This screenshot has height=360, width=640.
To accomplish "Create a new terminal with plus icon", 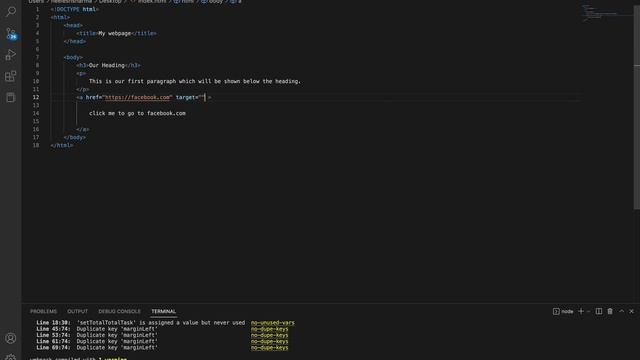I will [x=581, y=311].
